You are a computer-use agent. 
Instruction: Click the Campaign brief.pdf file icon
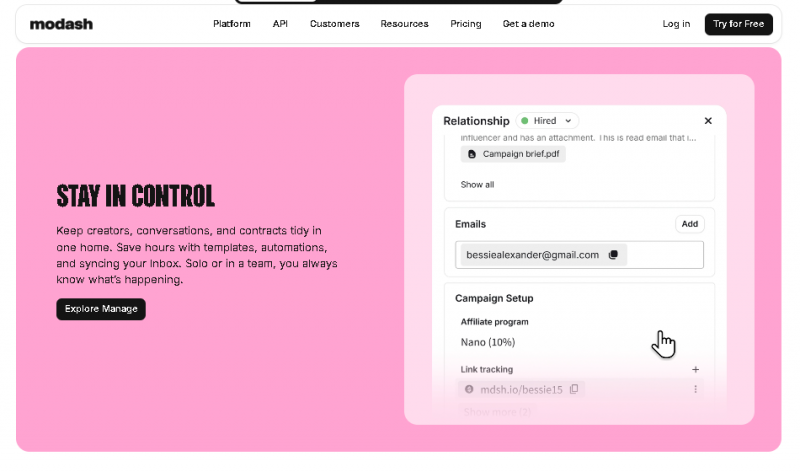pyautogui.click(x=472, y=154)
